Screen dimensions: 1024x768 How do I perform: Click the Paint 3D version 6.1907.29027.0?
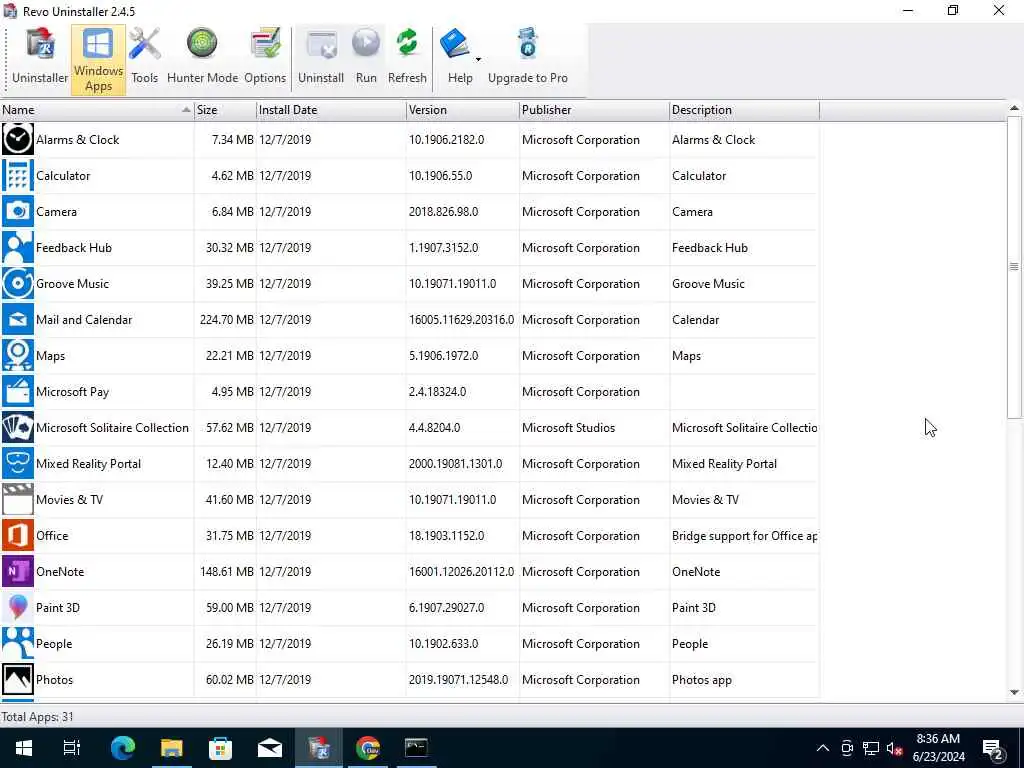[447, 608]
